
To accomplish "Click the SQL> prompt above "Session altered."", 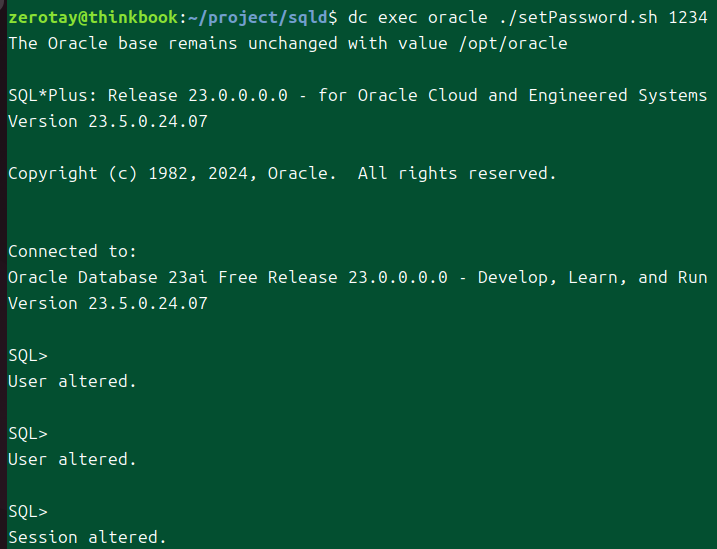I will point(28,511).
